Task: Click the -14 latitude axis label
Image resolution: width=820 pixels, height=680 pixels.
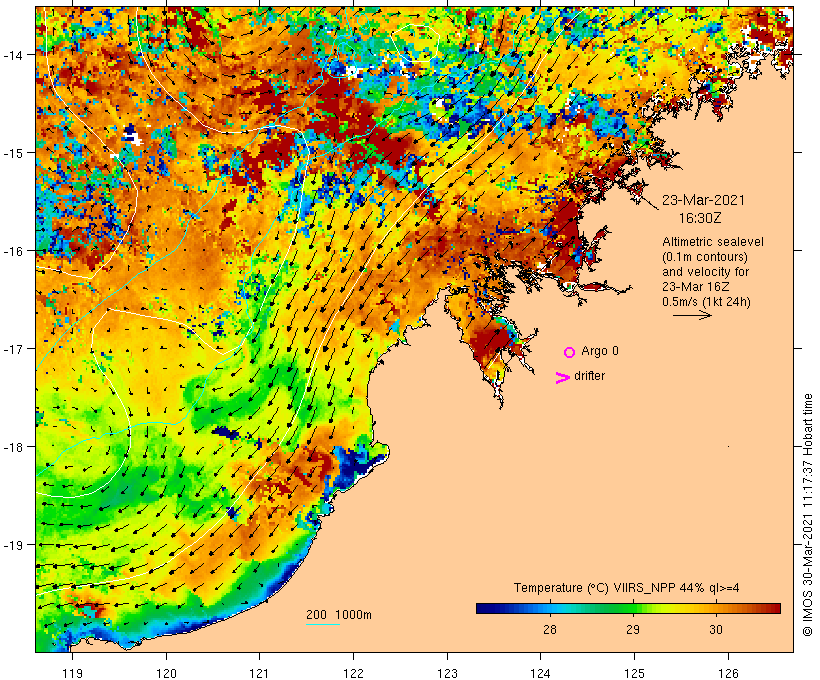Action: tap(13, 54)
